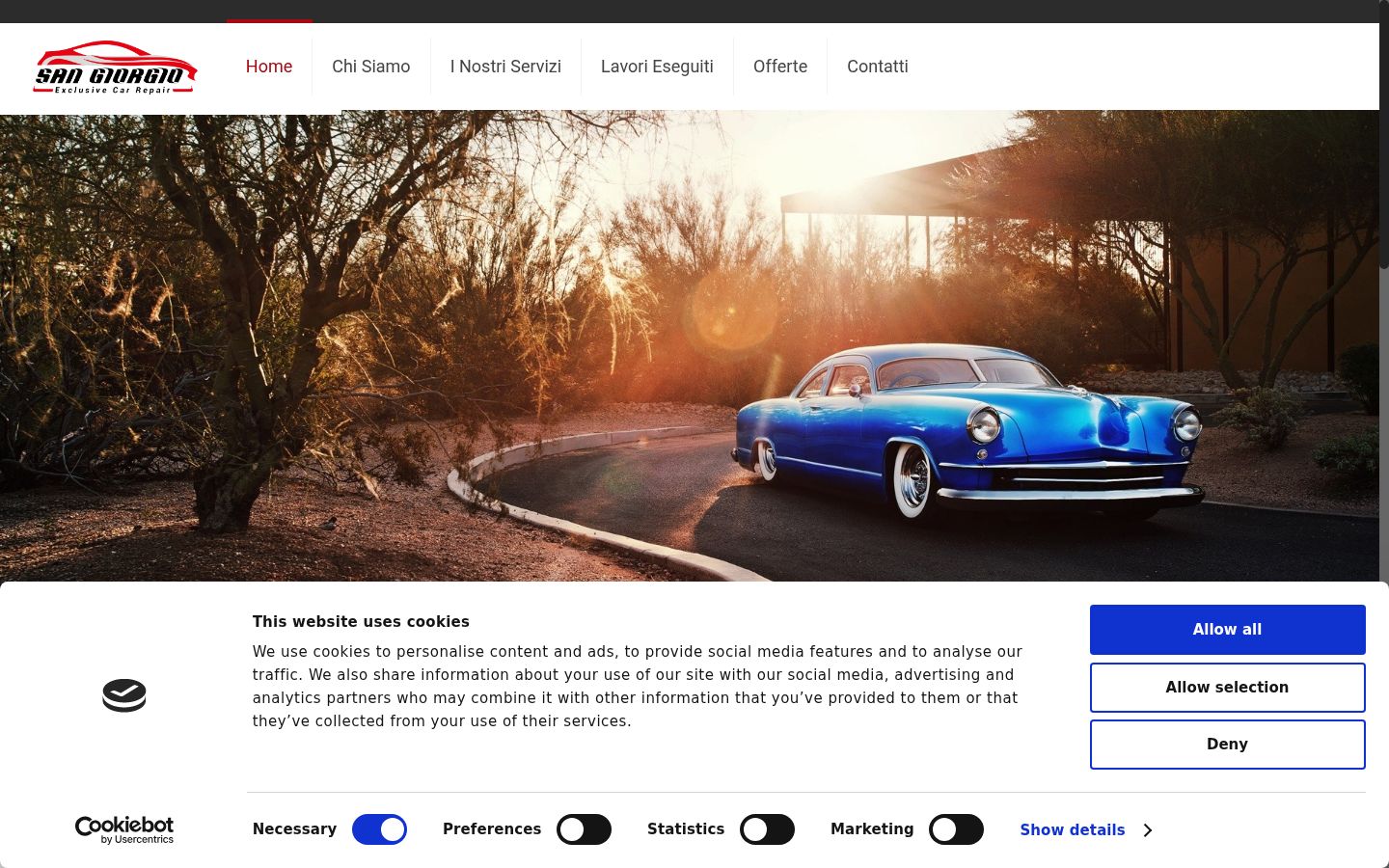Image resolution: width=1389 pixels, height=868 pixels.
Task: Enable the Preferences cookies switch
Action: [x=584, y=829]
